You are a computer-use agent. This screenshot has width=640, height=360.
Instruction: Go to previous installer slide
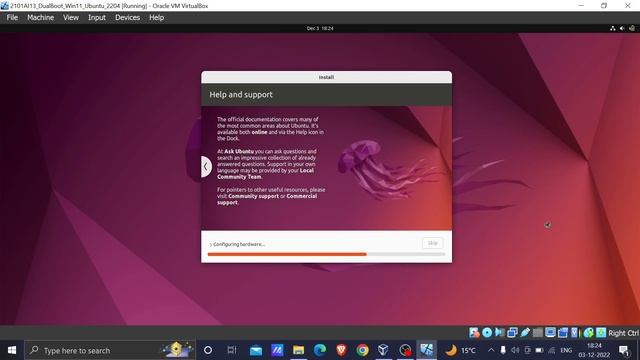coord(206,167)
